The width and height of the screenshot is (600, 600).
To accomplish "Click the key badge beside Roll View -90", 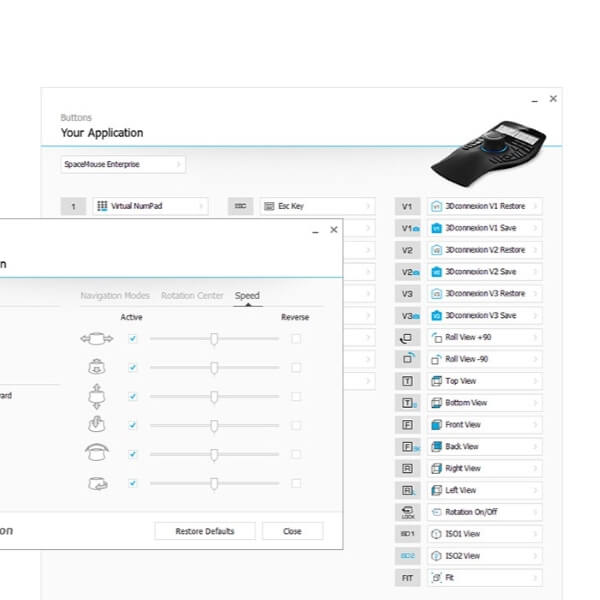I will (407, 359).
